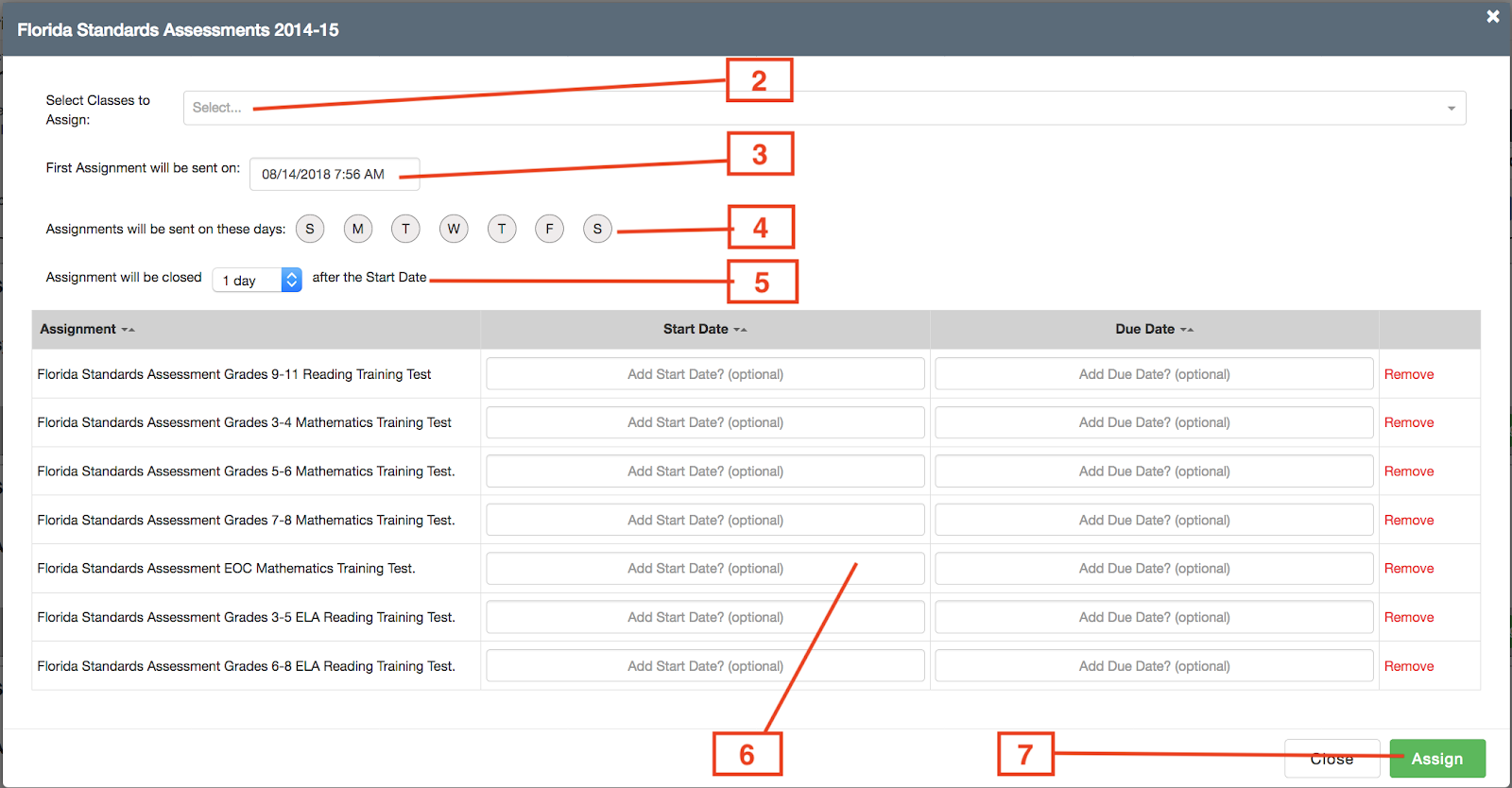Screen dimensions: 1512x788
Task: Add start date for Grades 5-6 Mathematics Test
Action: 705,471
